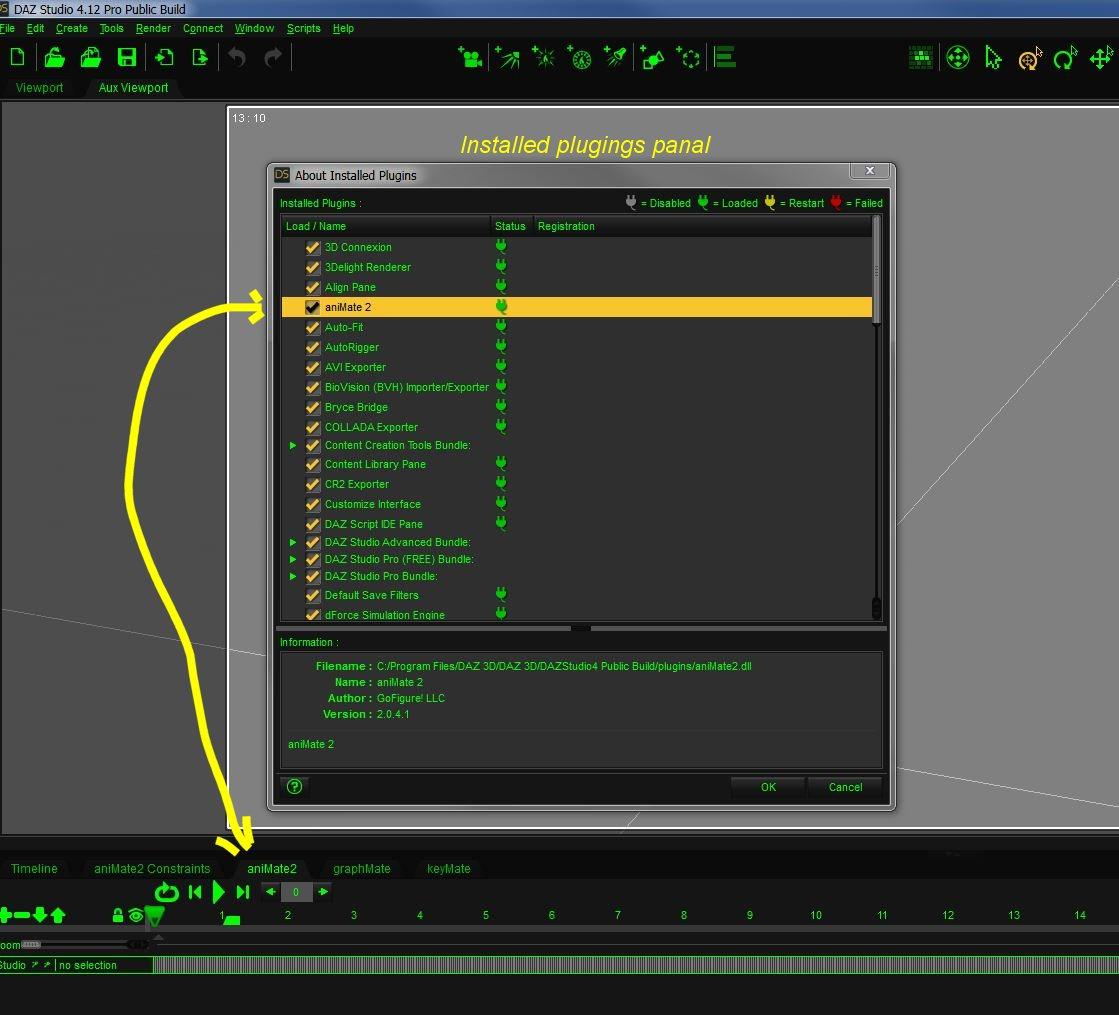Click Cancel in the plugins dialog

point(845,787)
